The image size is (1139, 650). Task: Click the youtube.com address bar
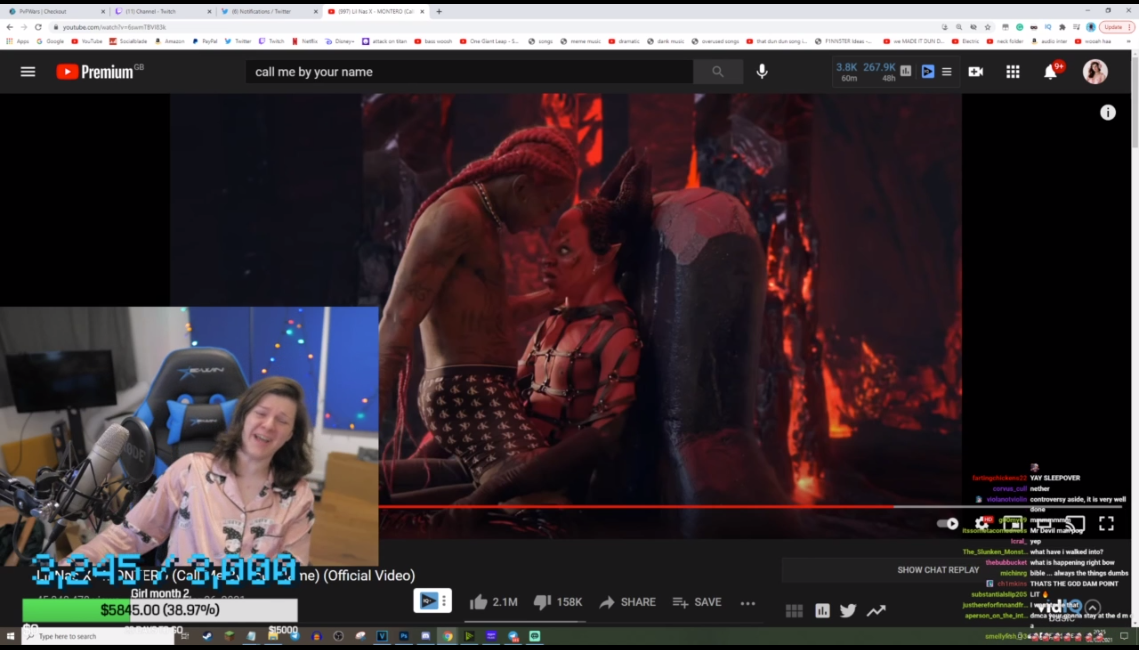point(494,27)
